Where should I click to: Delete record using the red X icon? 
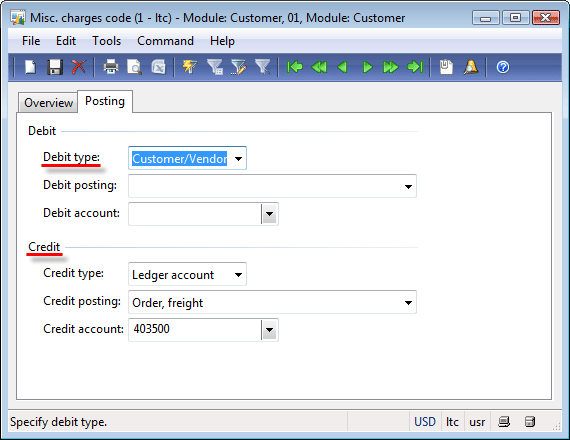79,67
